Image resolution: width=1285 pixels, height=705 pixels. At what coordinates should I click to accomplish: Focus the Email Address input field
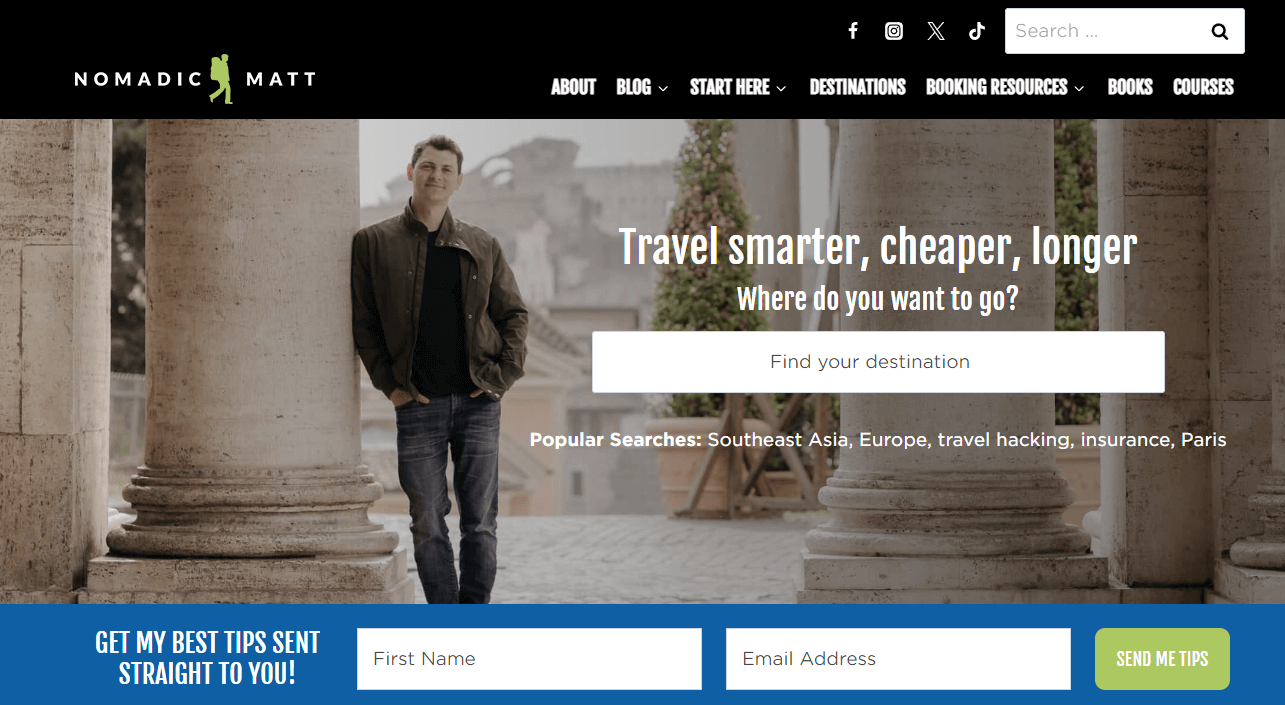[898, 659]
